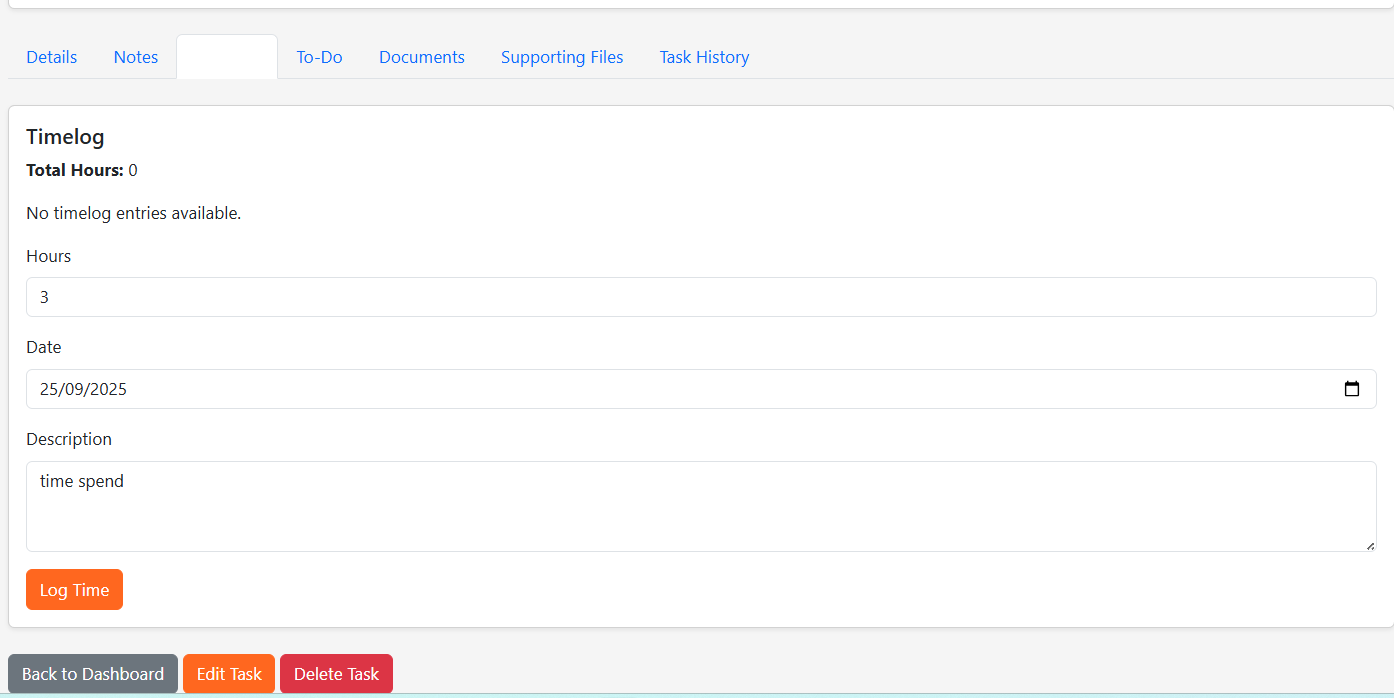Open the Notes tab
This screenshot has height=698, width=1394.
(x=135, y=57)
